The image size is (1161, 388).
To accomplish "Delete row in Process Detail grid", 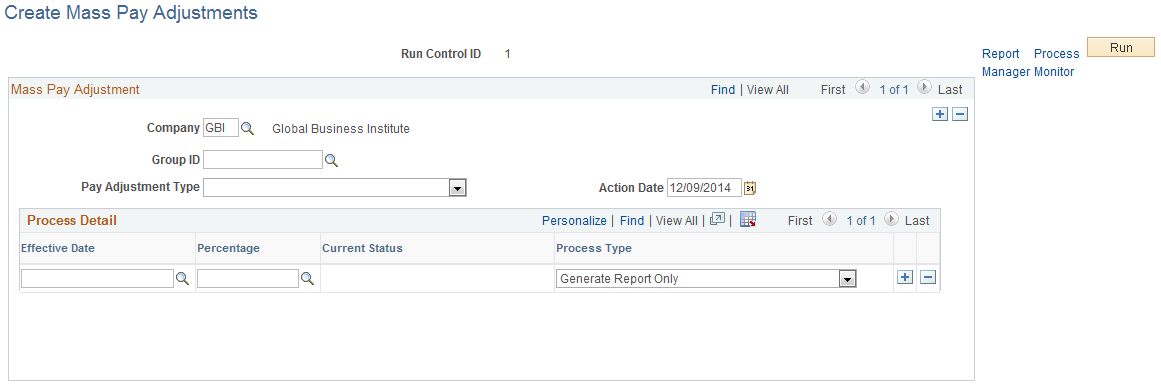I will 928,277.
